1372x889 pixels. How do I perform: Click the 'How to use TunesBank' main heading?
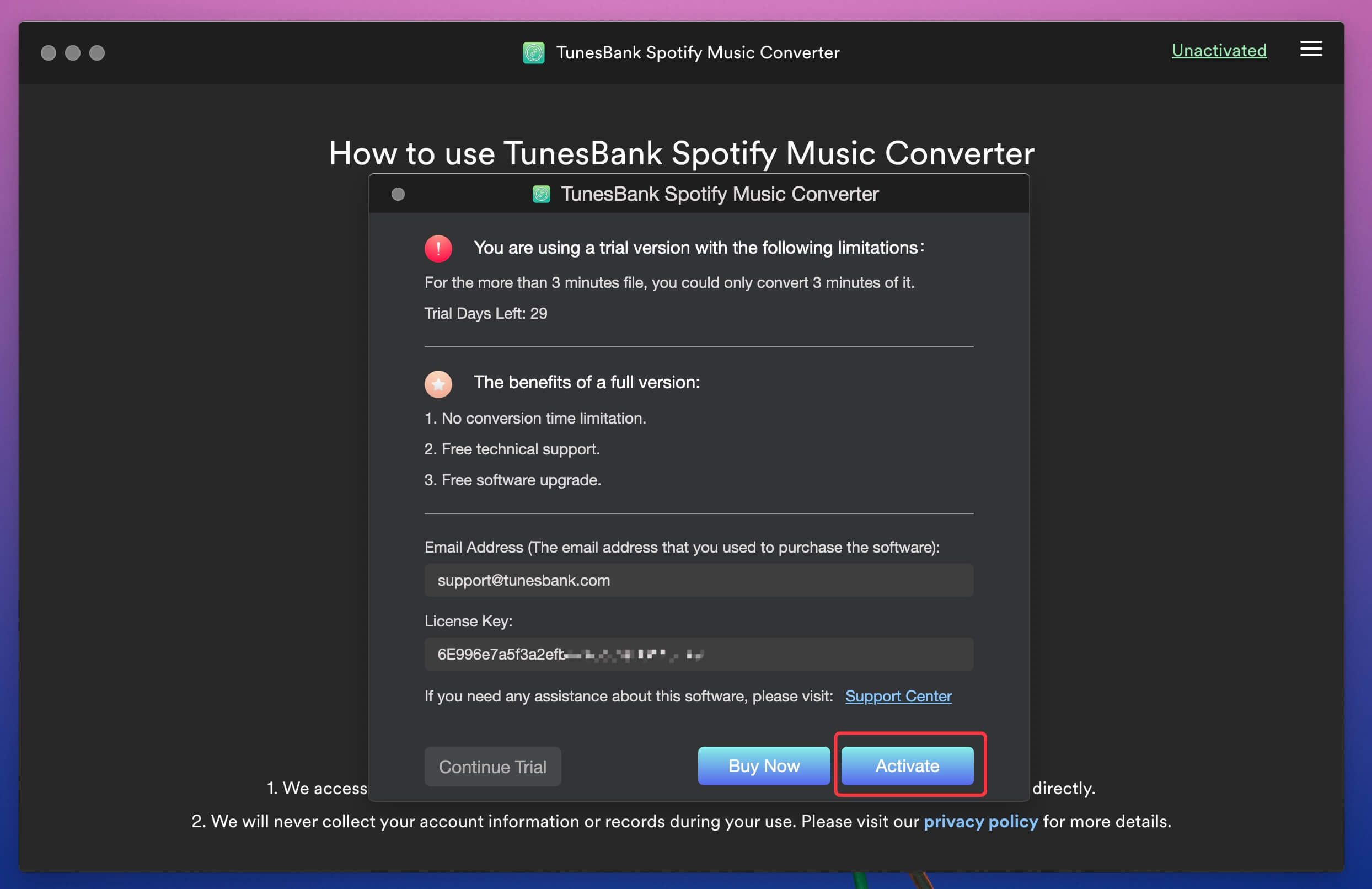pyautogui.click(x=681, y=153)
